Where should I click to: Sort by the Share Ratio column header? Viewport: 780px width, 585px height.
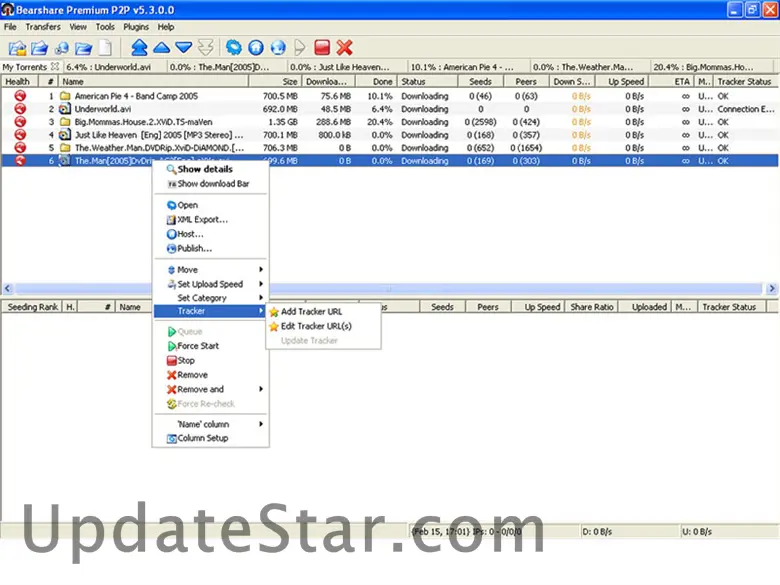click(591, 307)
